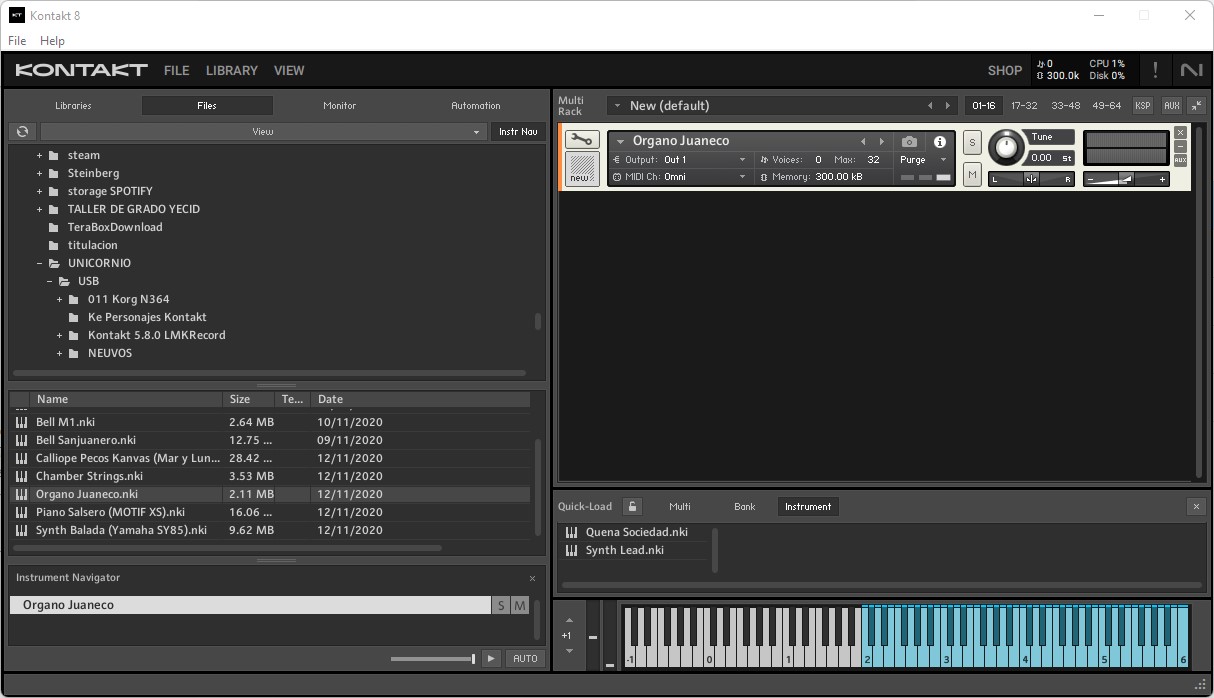Select Quena Sociedad.nki in Quick-Load
1214x698 pixels.
(637, 532)
